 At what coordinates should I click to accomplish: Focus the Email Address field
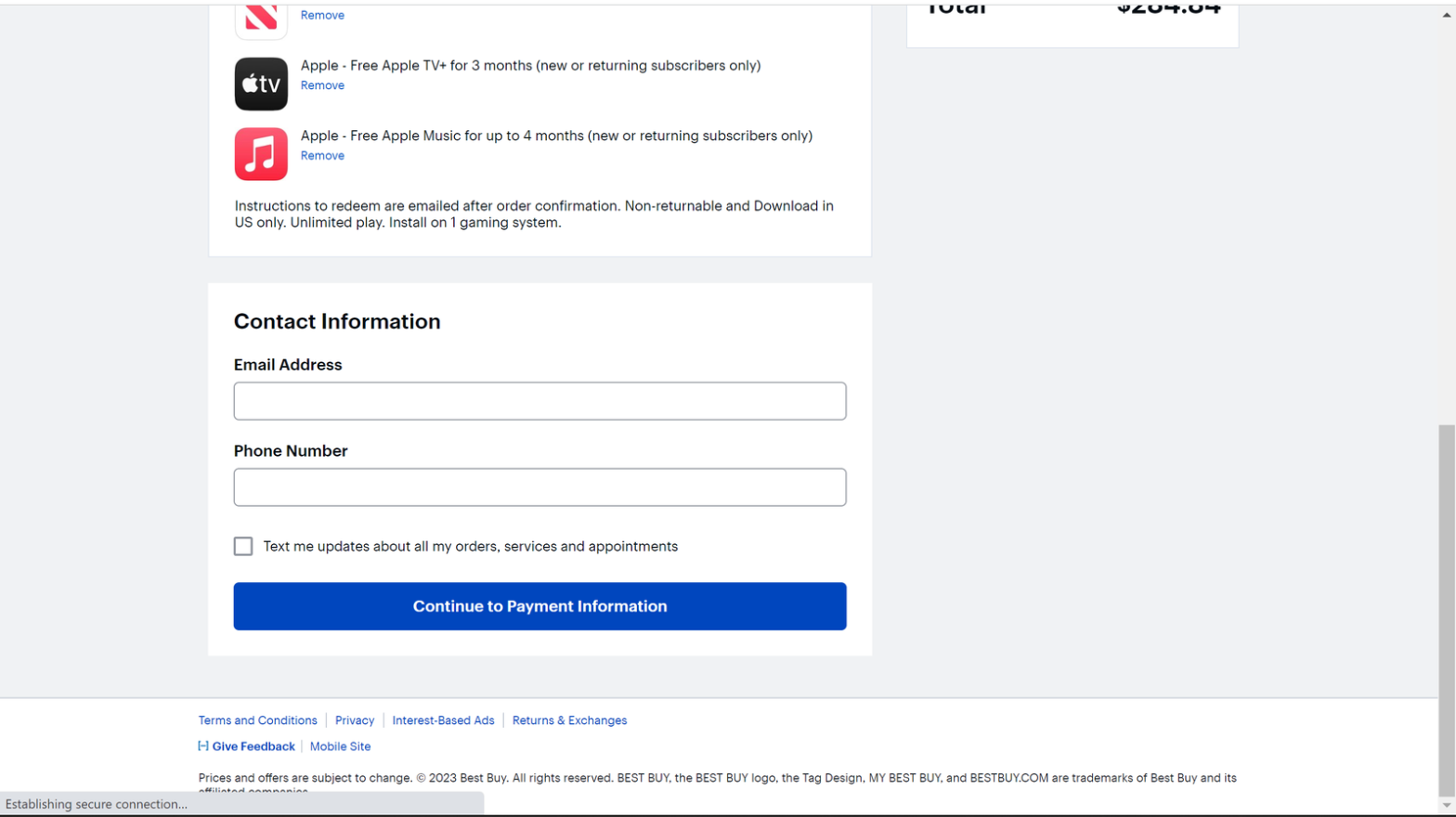(539, 401)
